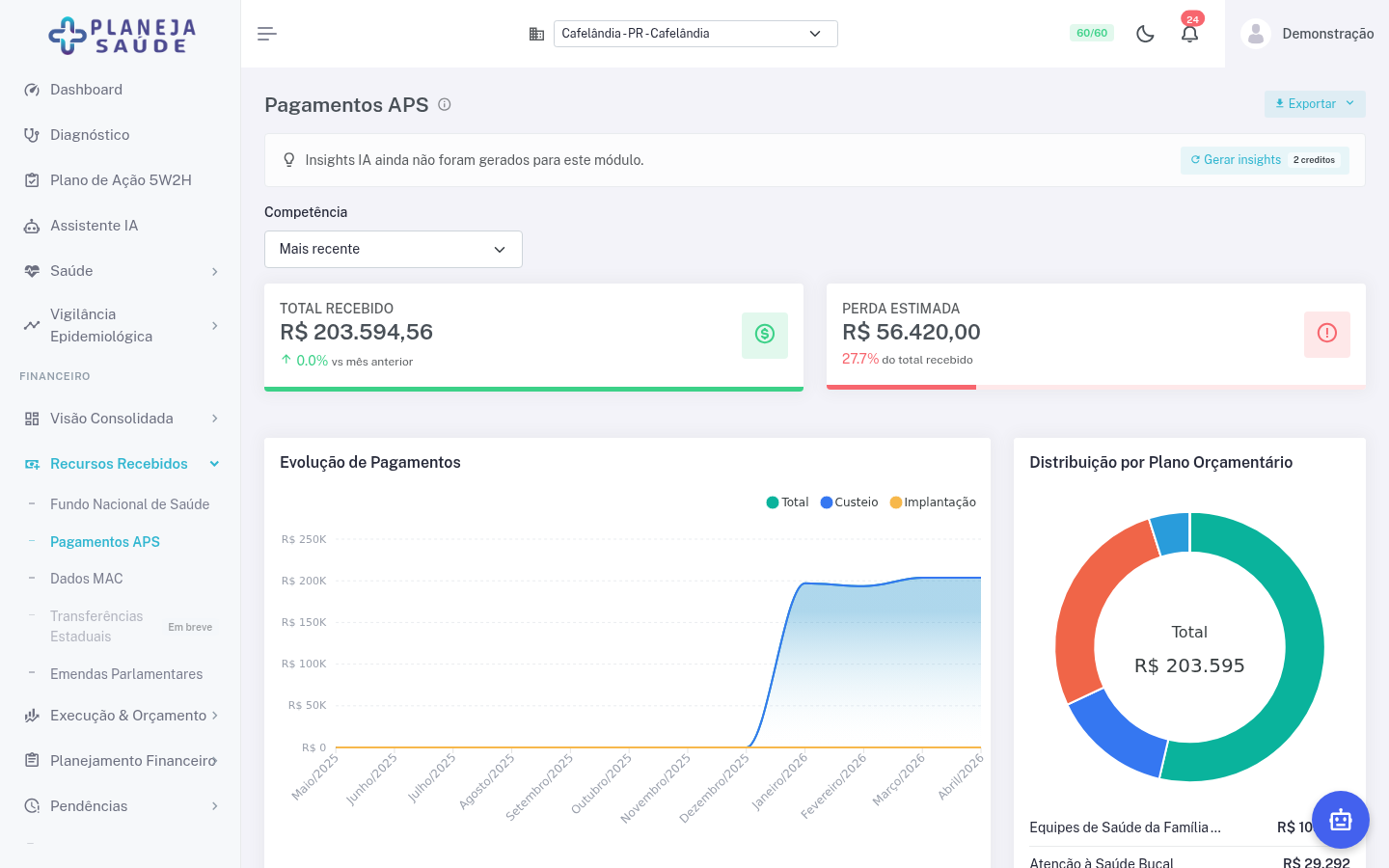Image resolution: width=1389 pixels, height=868 pixels.
Task: Click the Equipes de Saúde da Família row
Action: 1189,827
